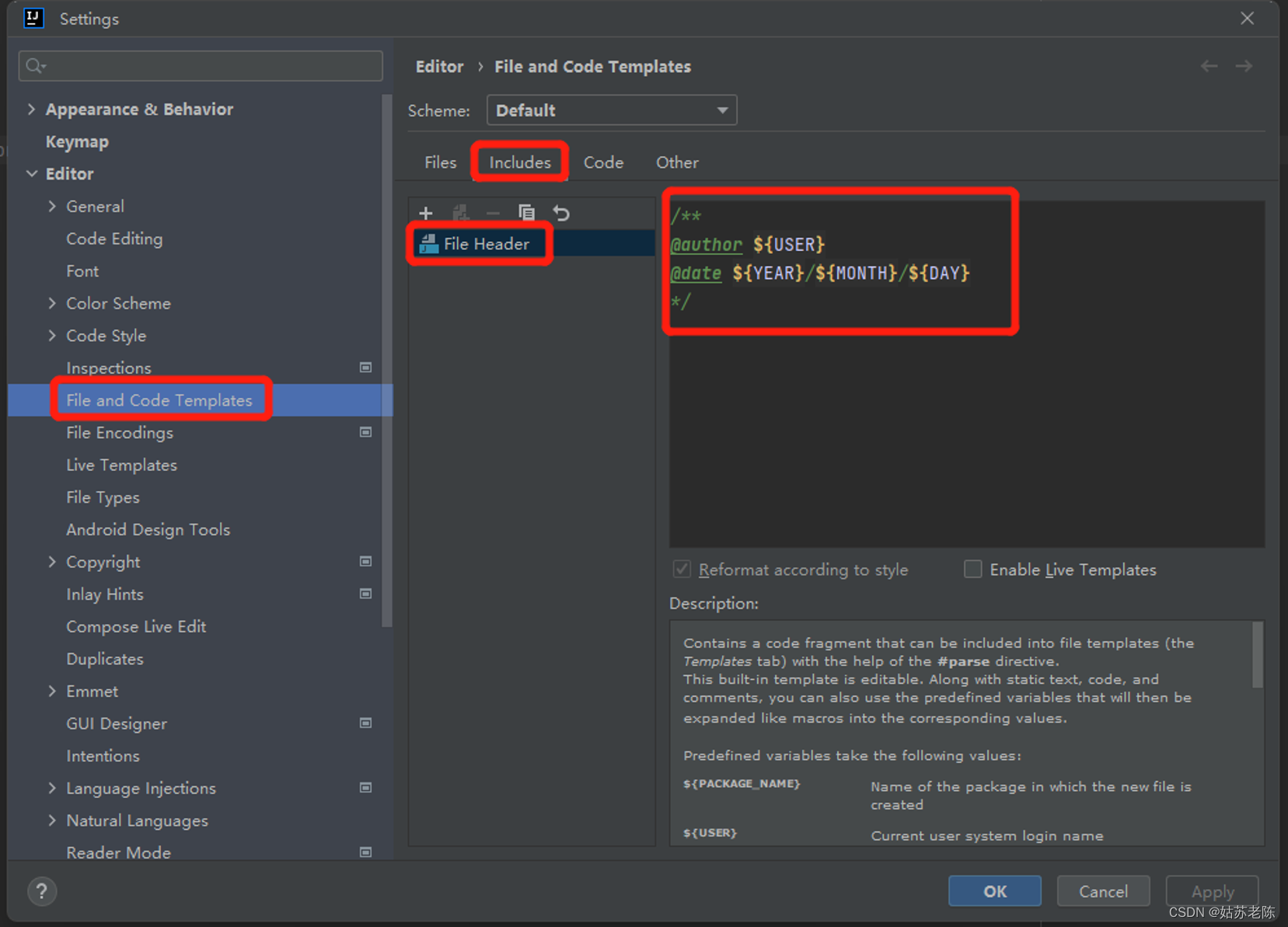Image resolution: width=1288 pixels, height=927 pixels.
Task: Open the Intentions settings
Action: [x=103, y=755]
